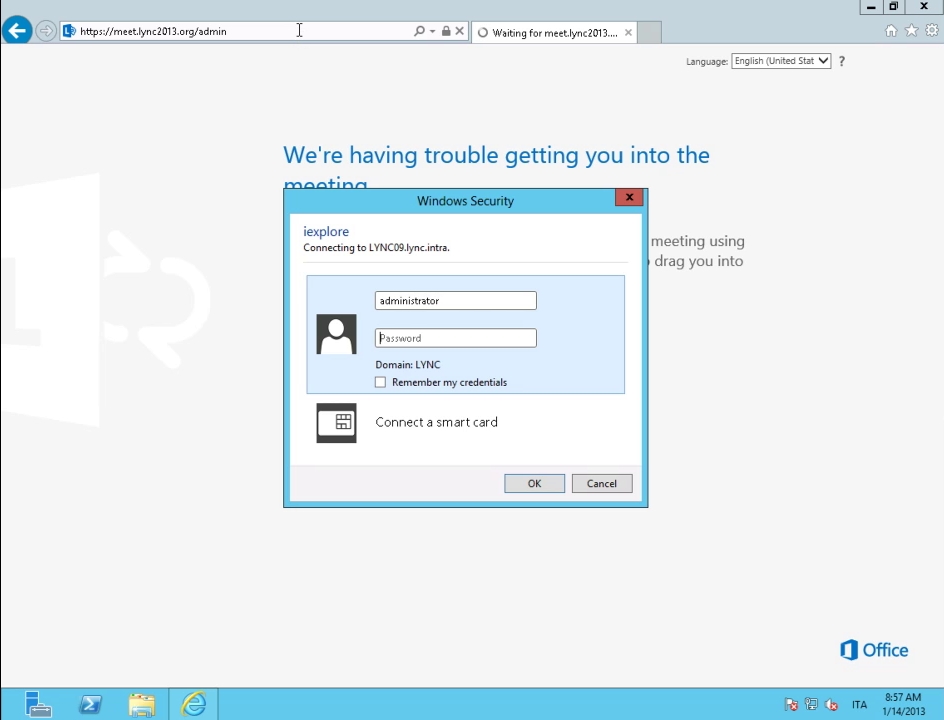
Task: Click 'Connecting to LYNC09.lync.intra.' text
Action: coord(376,247)
